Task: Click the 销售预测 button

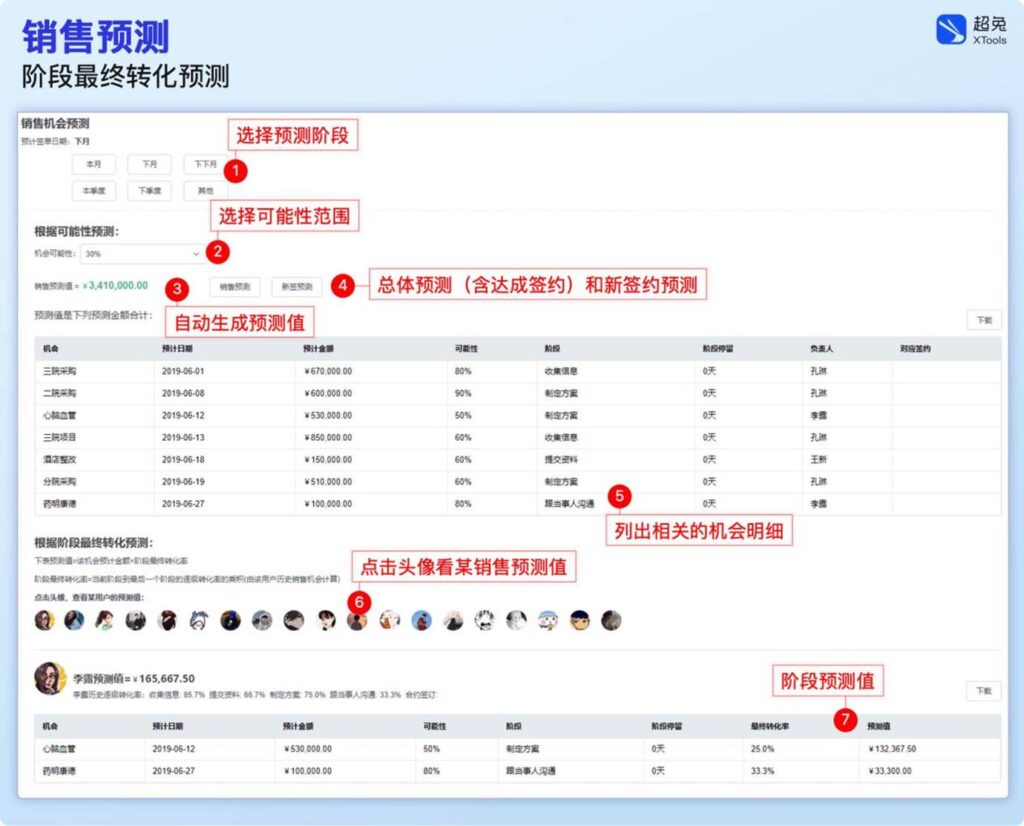Action: click(x=233, y=287)
